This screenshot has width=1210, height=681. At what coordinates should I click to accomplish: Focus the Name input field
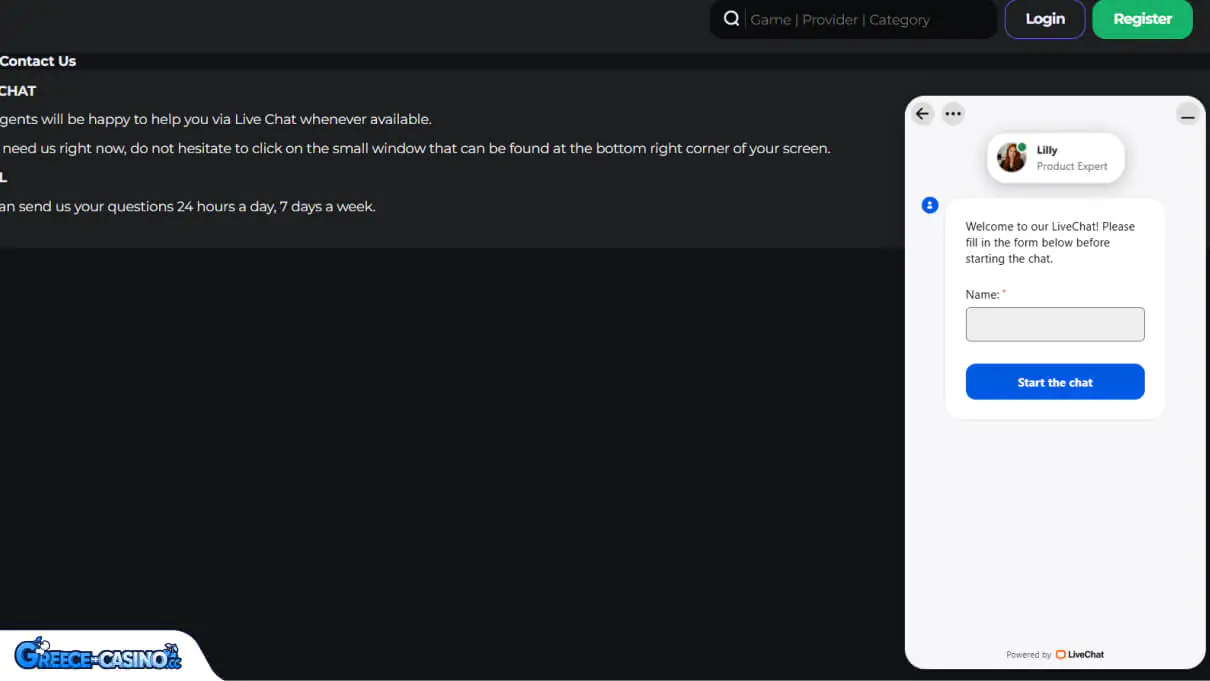coord(1055,324)
